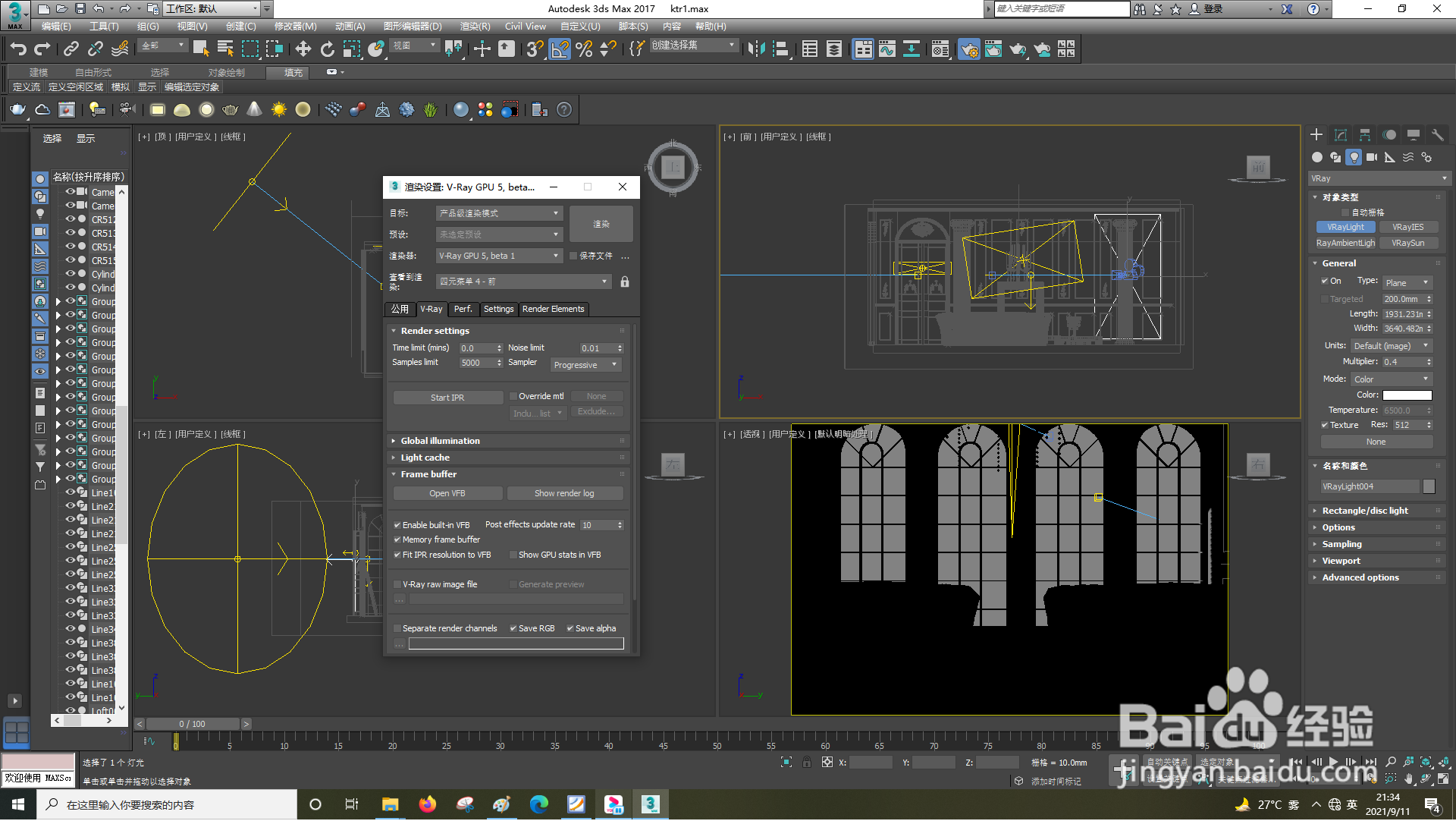Click the Select and Link chain icon

(71, 49)
